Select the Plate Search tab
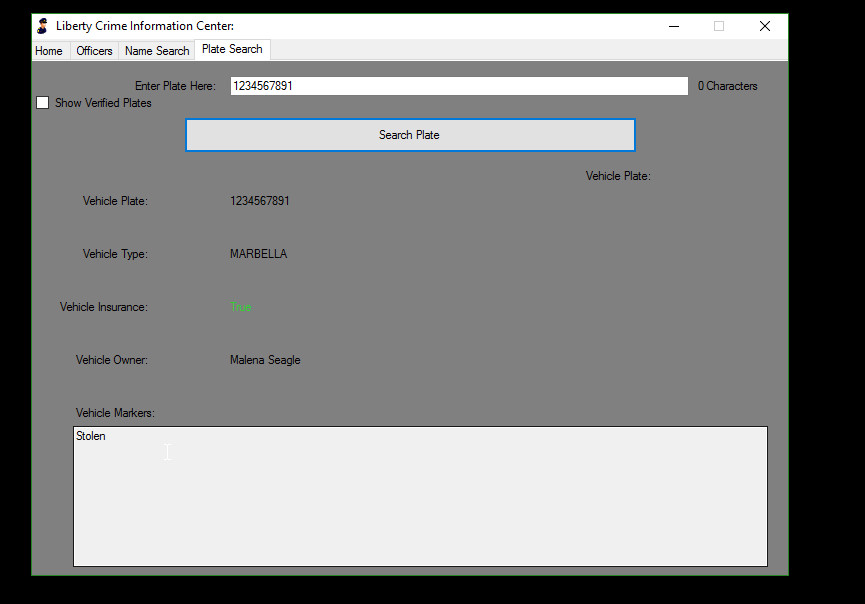 click(232, 49)
